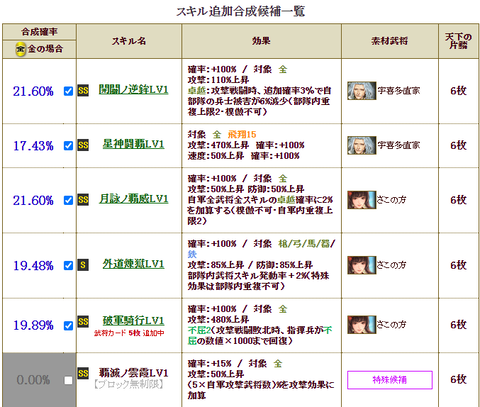Toggle the checkbox next to 19.48%
The height and width of the screenshot is (407, 480).
click(68, 266)
